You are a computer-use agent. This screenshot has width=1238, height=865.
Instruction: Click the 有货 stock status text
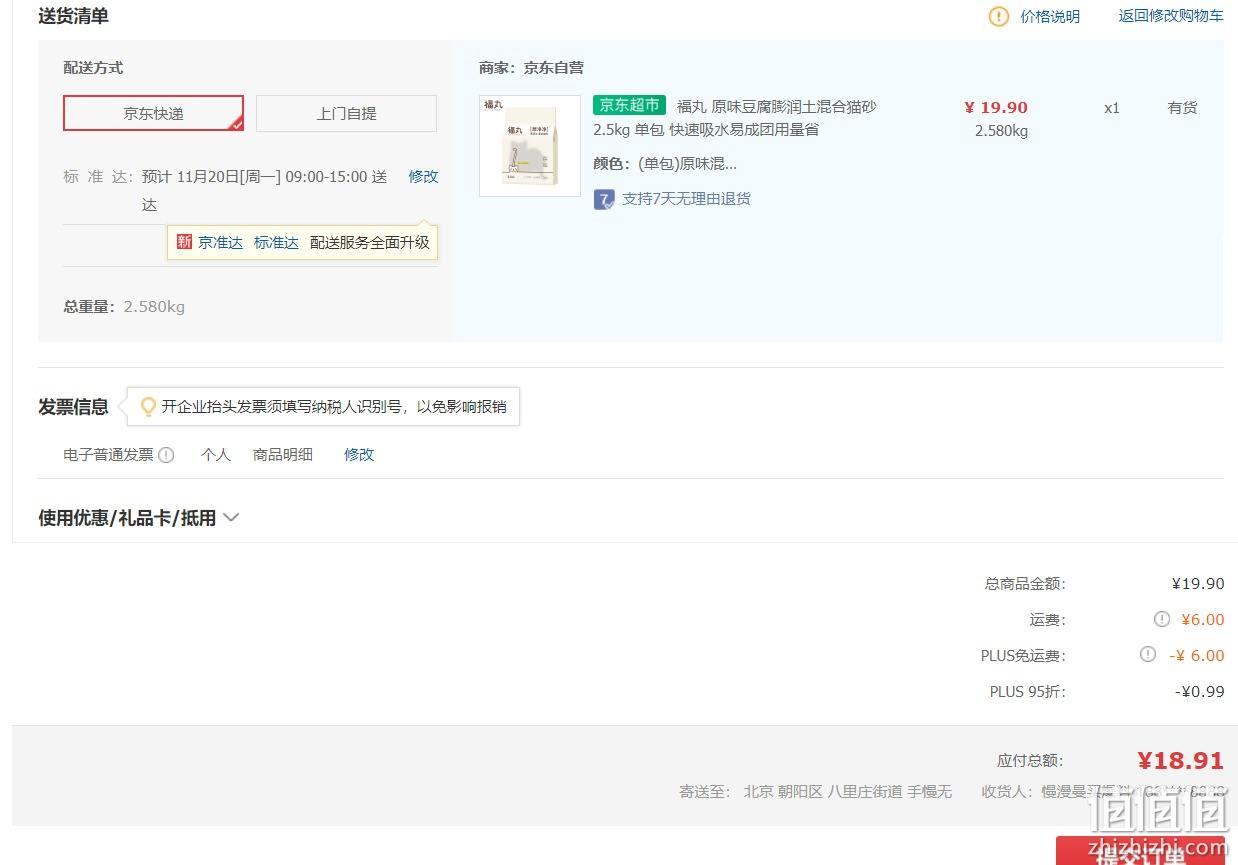pyautogui.click(x=1182, y=107)
